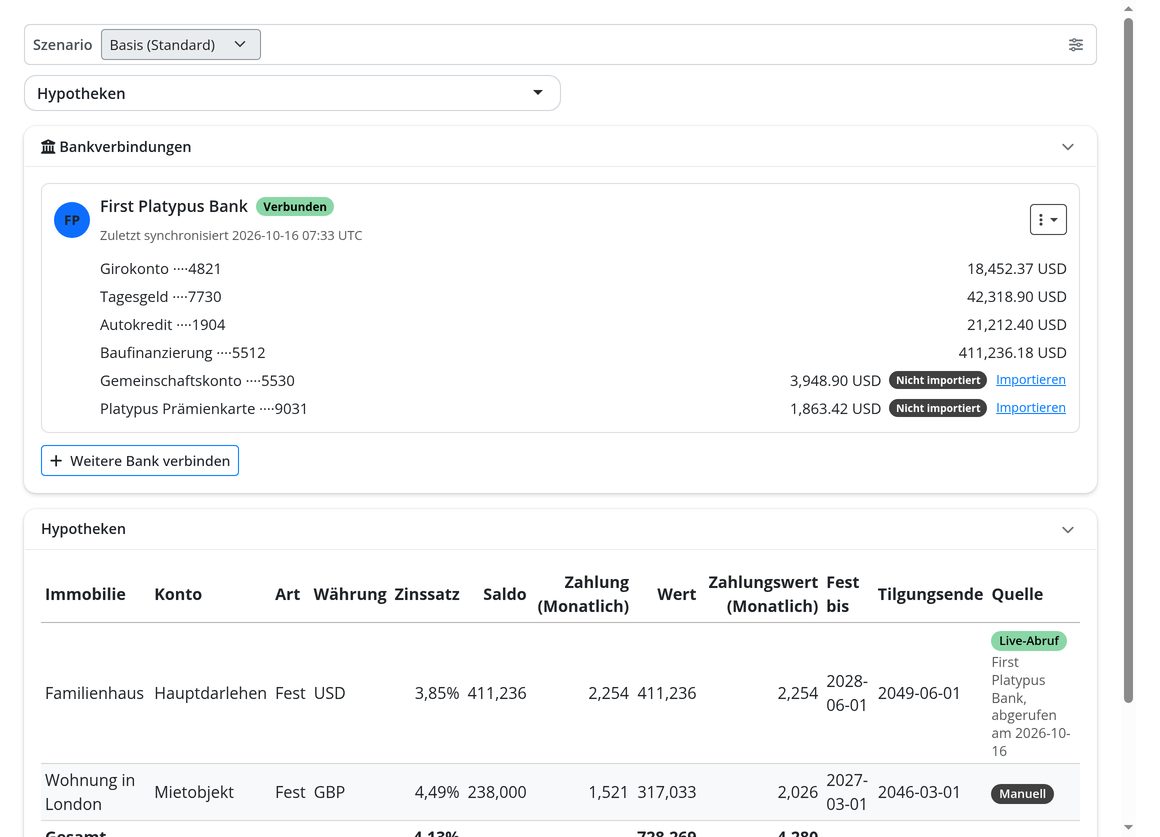This screenshot has width=1160, height=837.
Task: Click the page vertical scrollbar
Action: [x=1128, y=360]
